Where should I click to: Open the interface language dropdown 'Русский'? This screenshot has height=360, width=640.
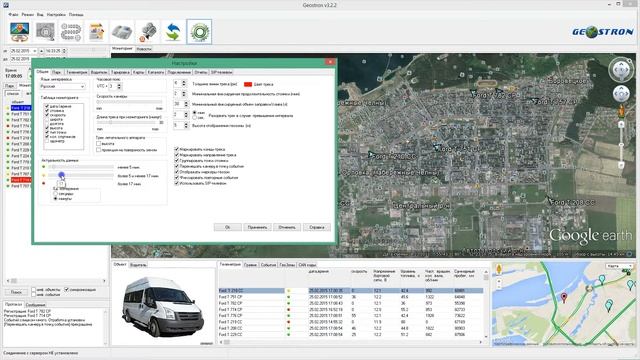[x=63, y=86]
